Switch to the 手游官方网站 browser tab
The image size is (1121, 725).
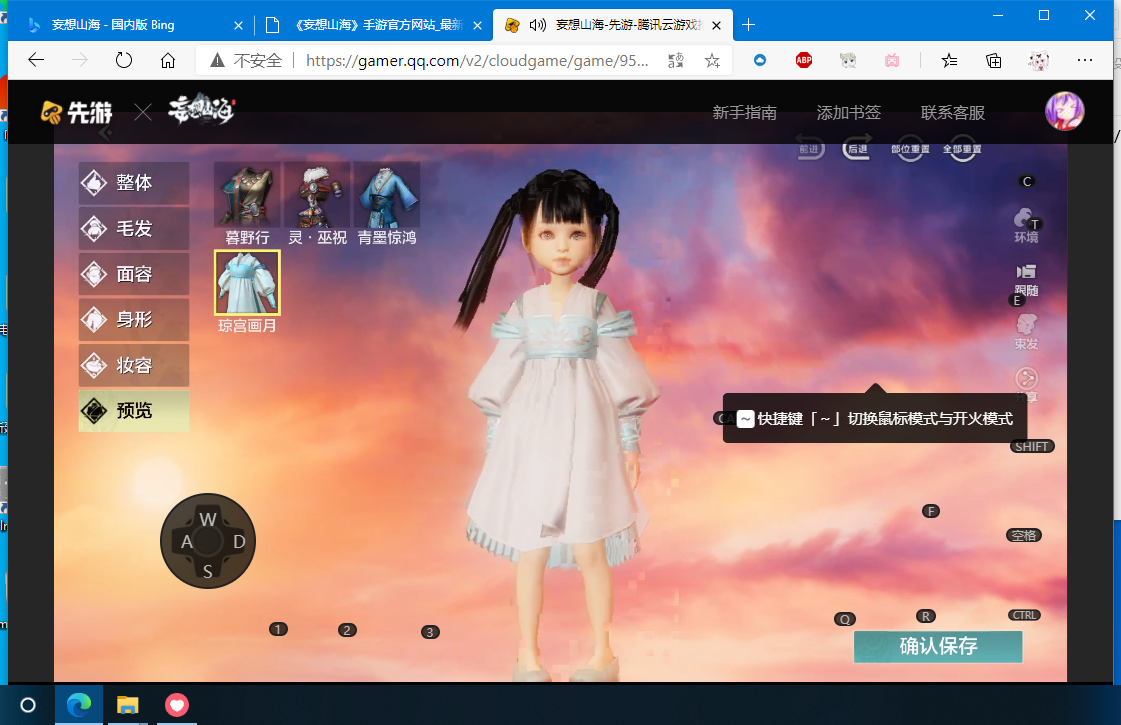tap(373, 25)
